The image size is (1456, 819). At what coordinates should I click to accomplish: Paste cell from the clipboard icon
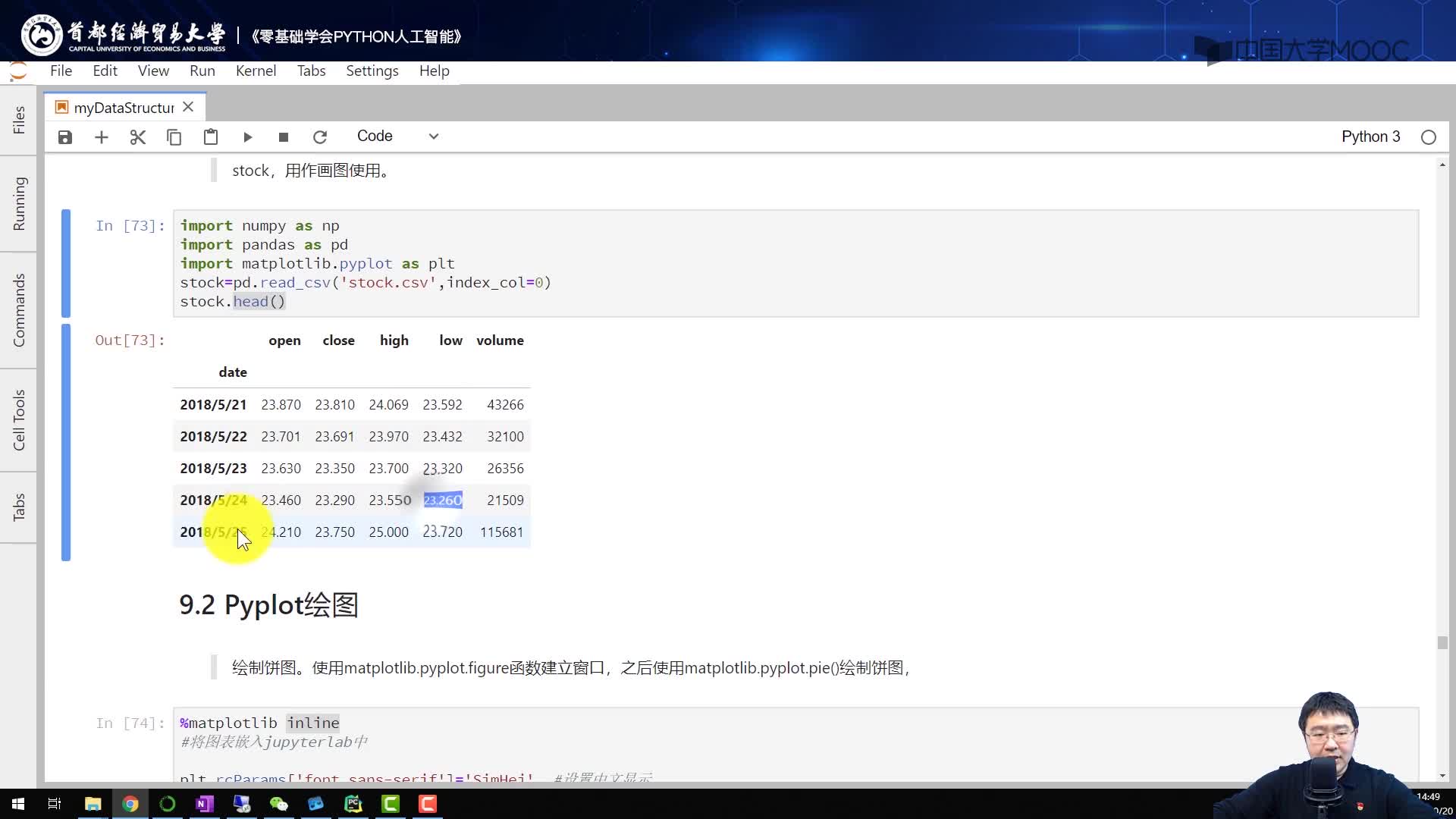pos(211,137)
